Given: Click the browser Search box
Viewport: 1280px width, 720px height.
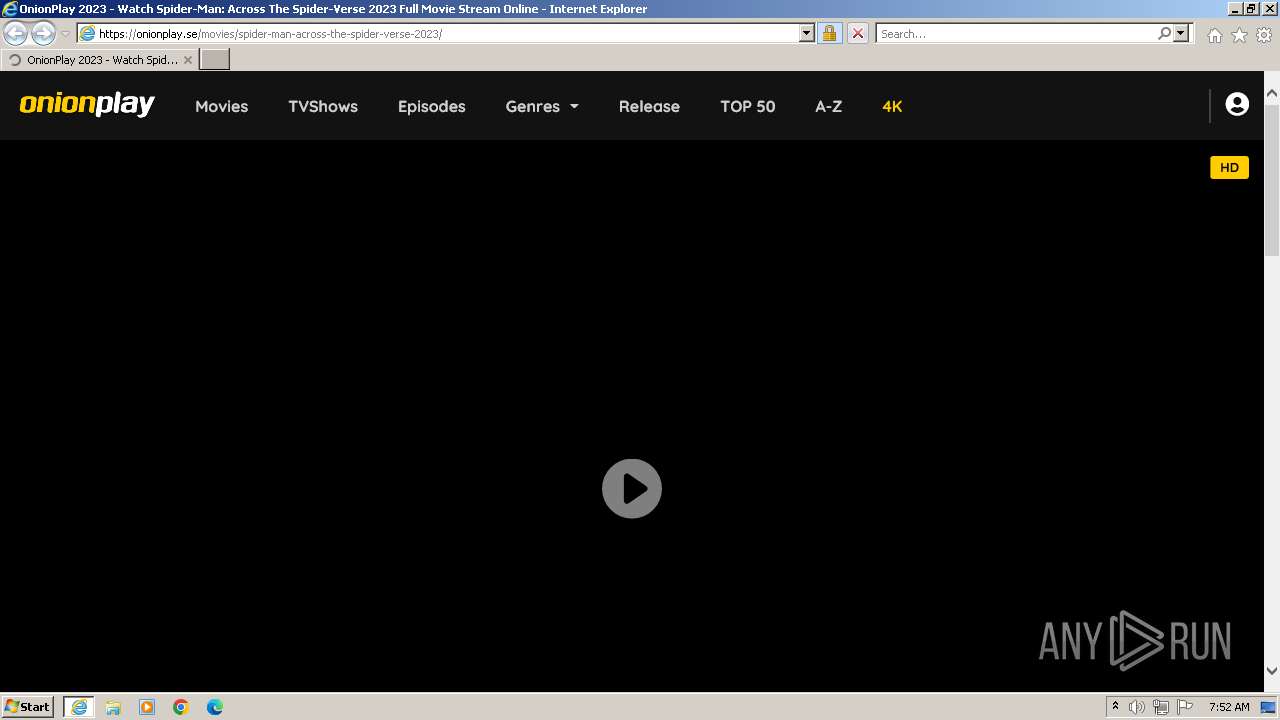Looking at the screenshot, I should point(1016,33).
